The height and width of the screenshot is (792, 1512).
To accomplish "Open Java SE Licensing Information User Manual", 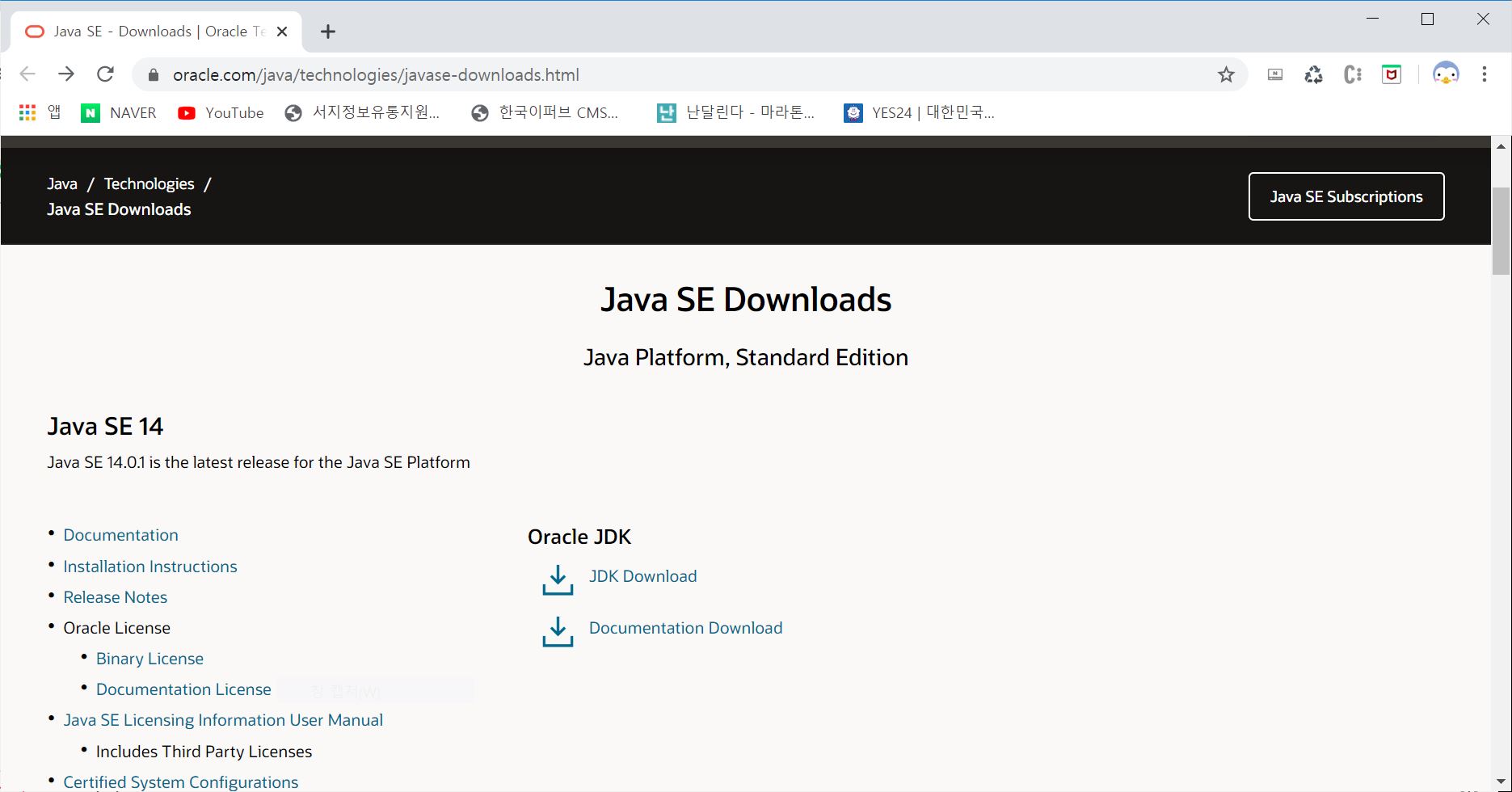I will (x=223, y=720).
